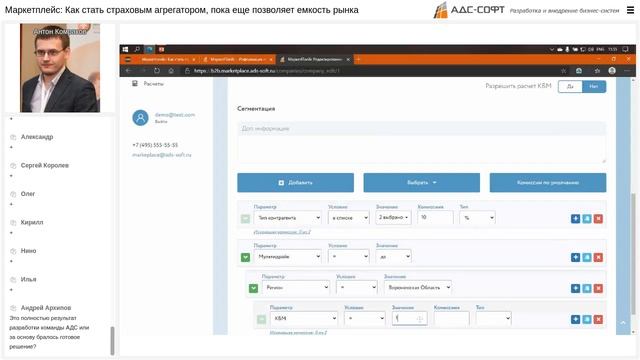Copy the Мультидрайв row
The height and width of the screenshot is (360, 640).
pos(587,258)
